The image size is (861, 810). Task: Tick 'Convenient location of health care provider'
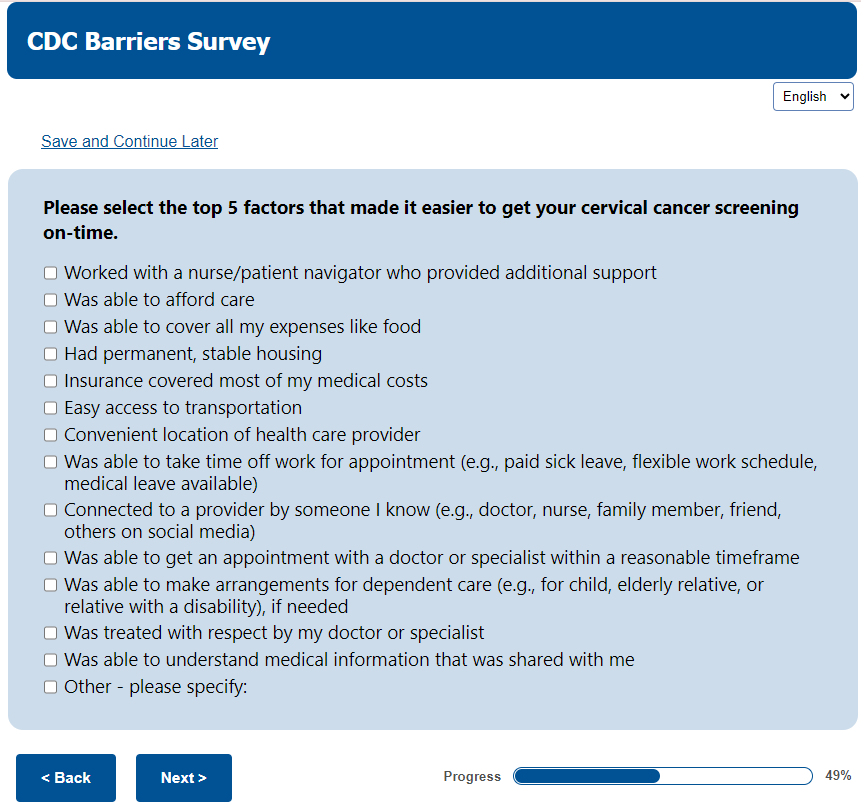click(50, 435)
